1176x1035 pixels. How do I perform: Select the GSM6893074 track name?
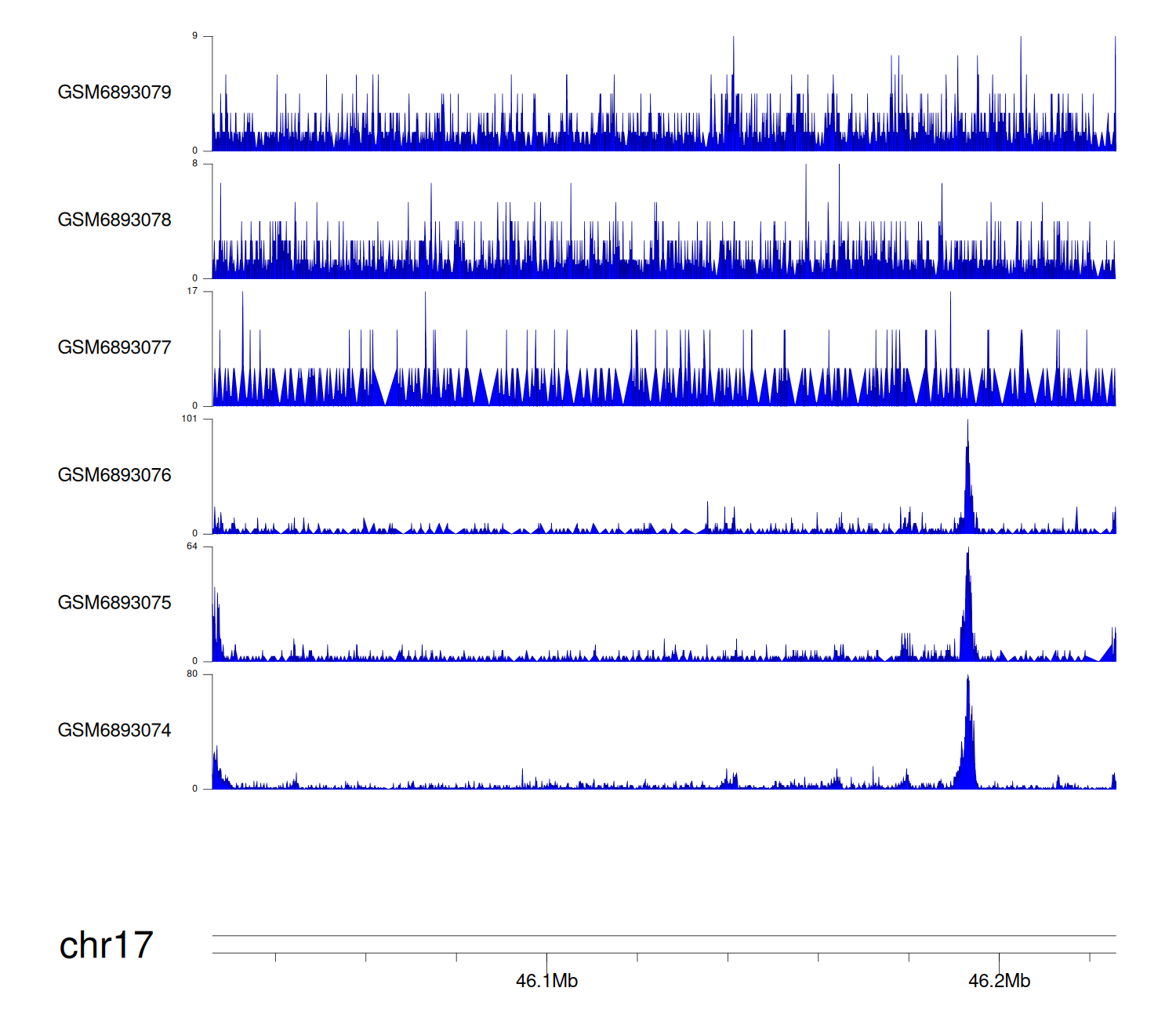pyautogui.click(x=114, y=731)
